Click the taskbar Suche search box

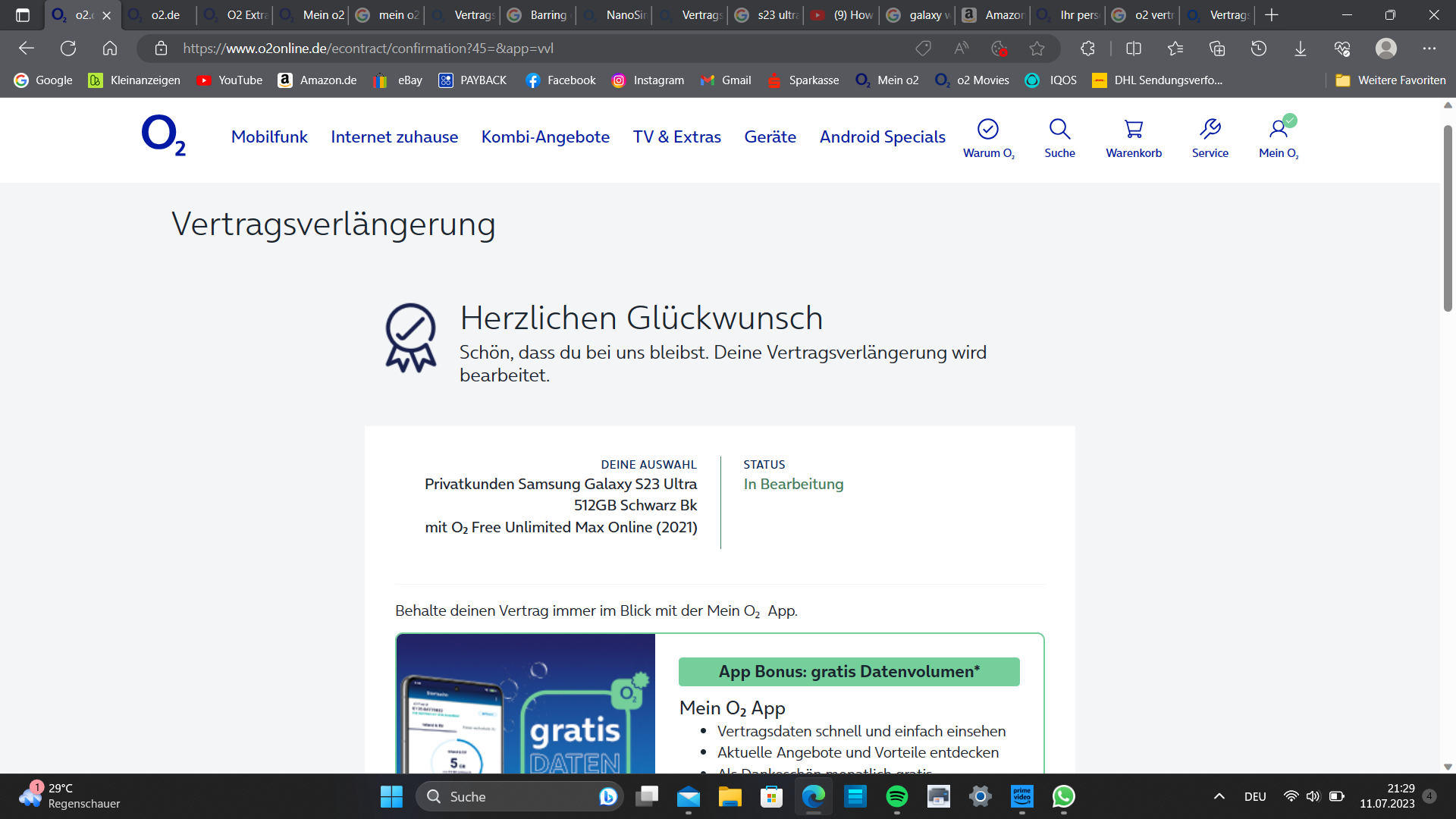click(x=519, y=796)
